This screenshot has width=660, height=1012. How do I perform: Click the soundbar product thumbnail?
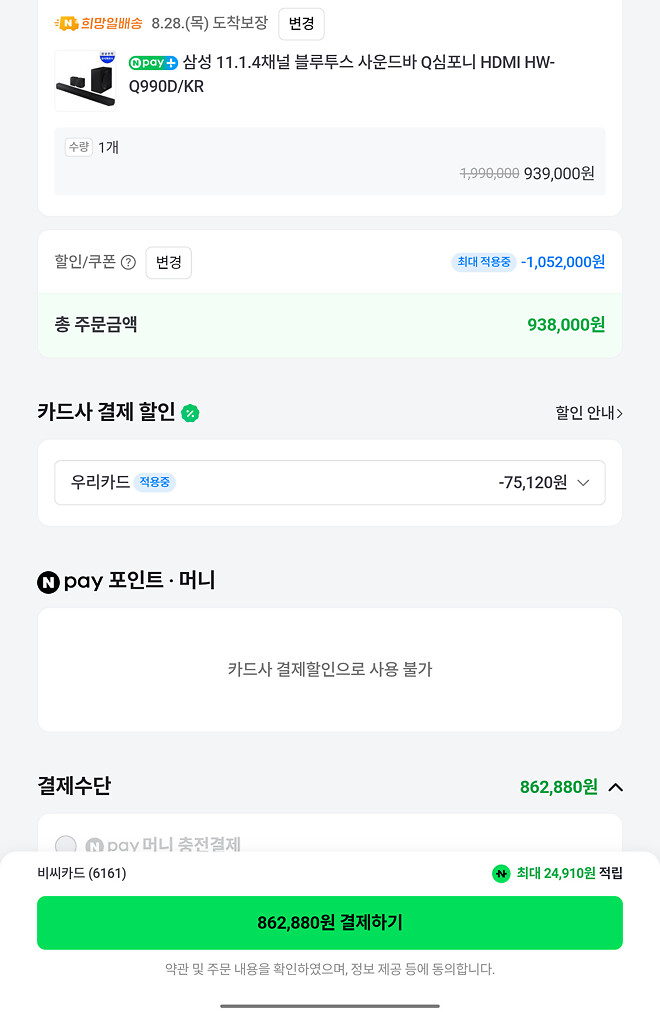(x=85, y=80)
